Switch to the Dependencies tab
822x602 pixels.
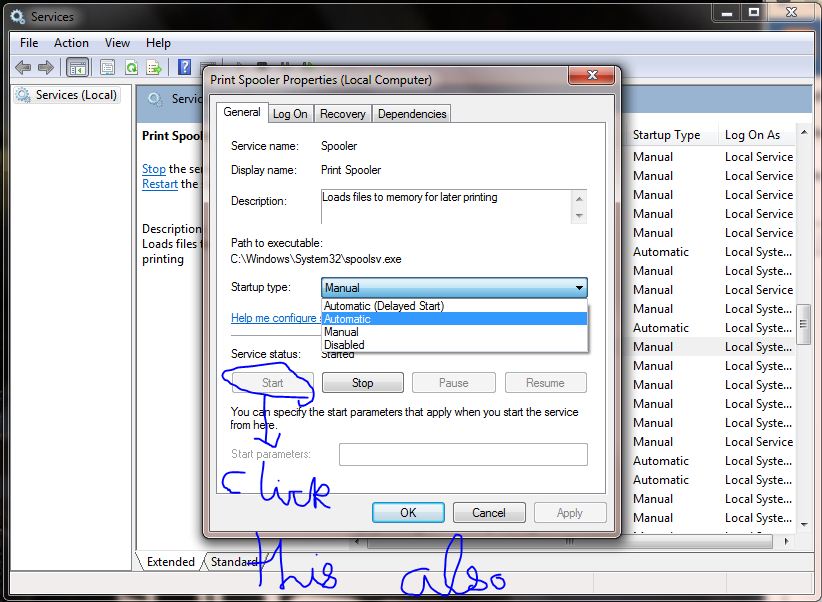pyautogui.click(x=411, y=113)
